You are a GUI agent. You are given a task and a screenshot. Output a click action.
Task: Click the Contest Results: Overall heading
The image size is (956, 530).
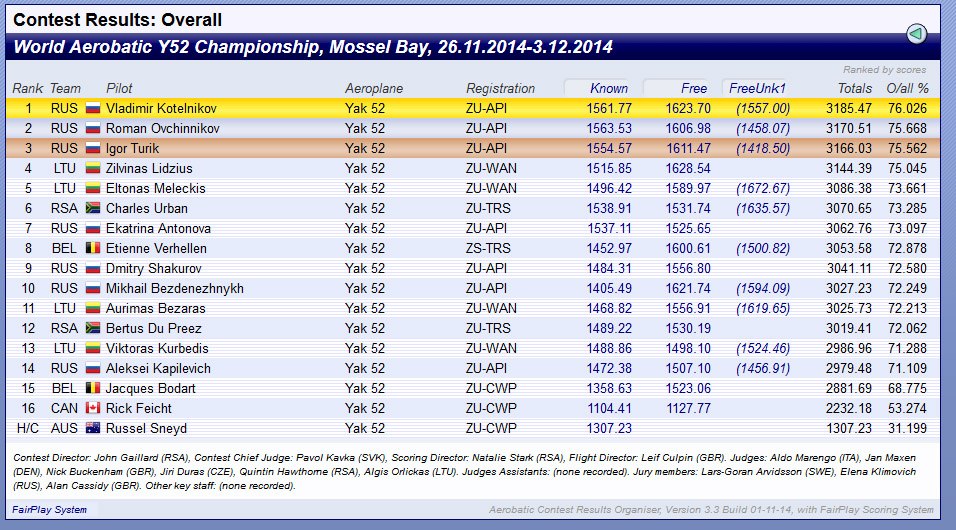(117, 20)
